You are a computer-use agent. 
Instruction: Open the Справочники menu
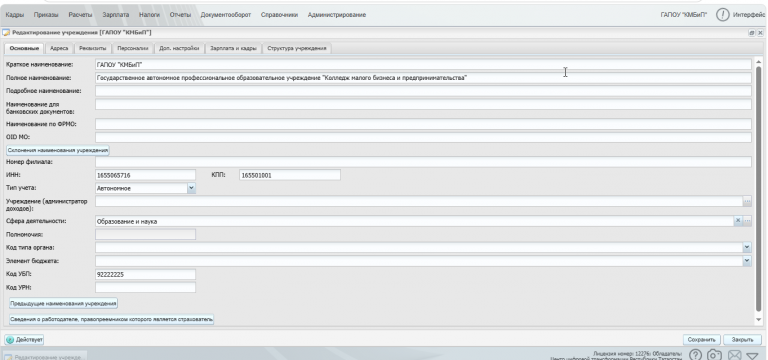(x=279, y=15)
